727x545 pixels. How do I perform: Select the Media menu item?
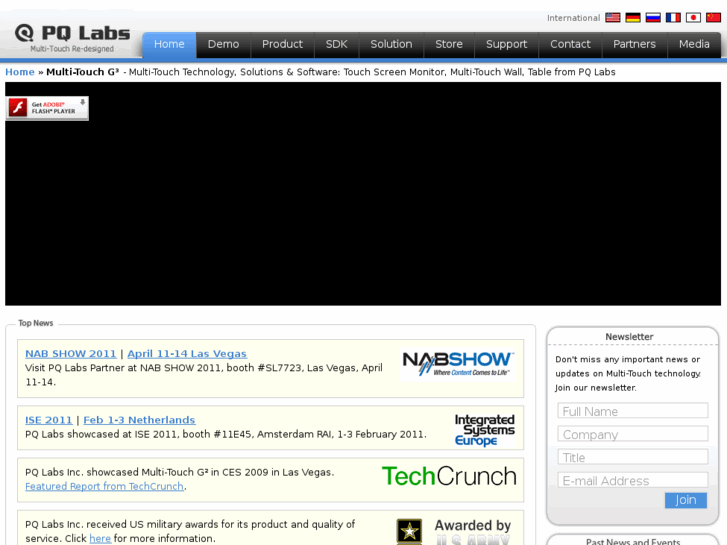point(694,45)
